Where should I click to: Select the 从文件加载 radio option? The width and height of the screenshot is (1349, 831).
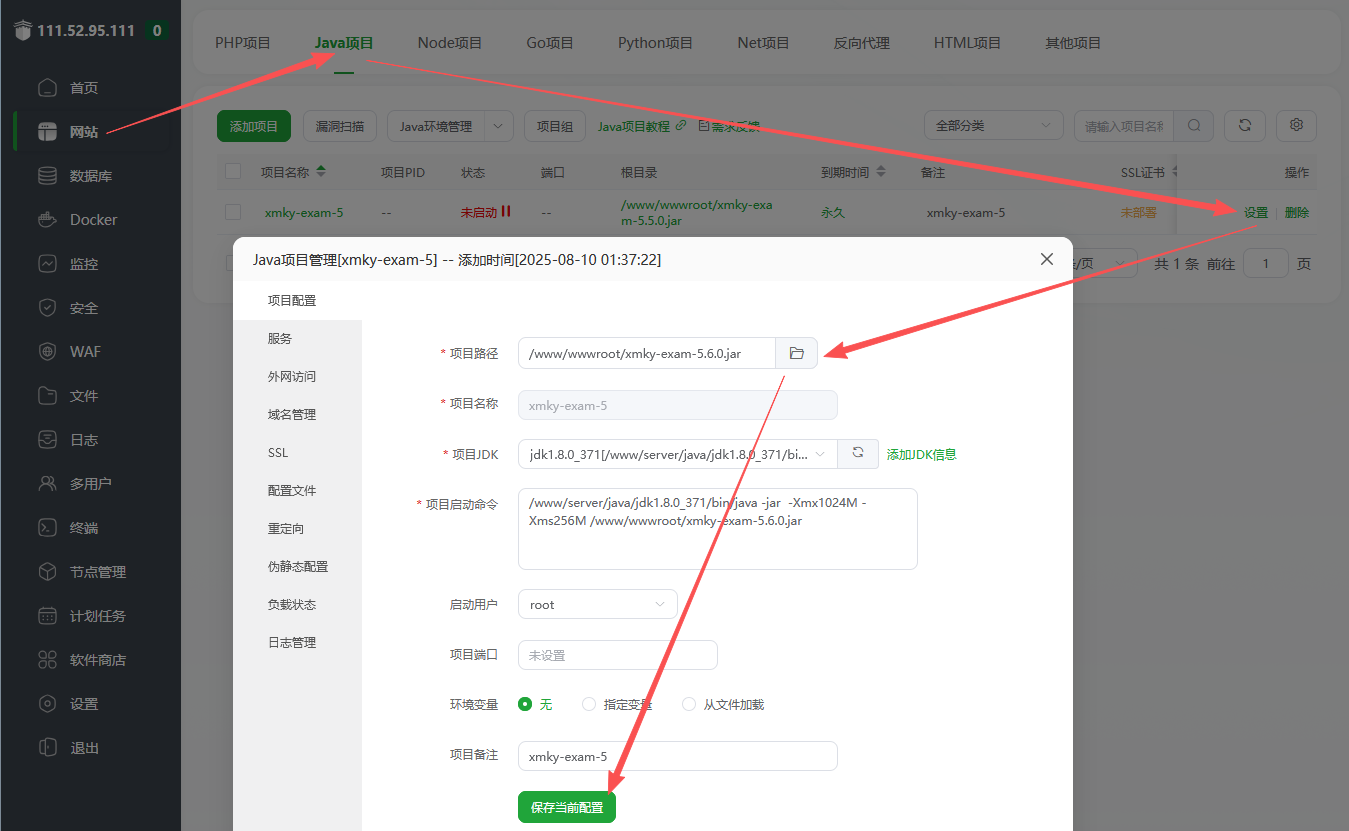pyautogui.click(x=688, y=704)
